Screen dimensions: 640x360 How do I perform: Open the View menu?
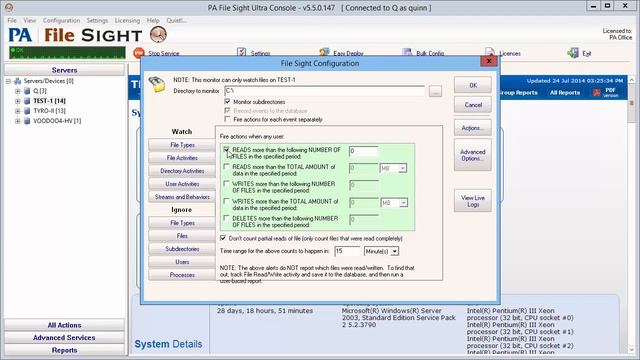[x=29, y=20]
